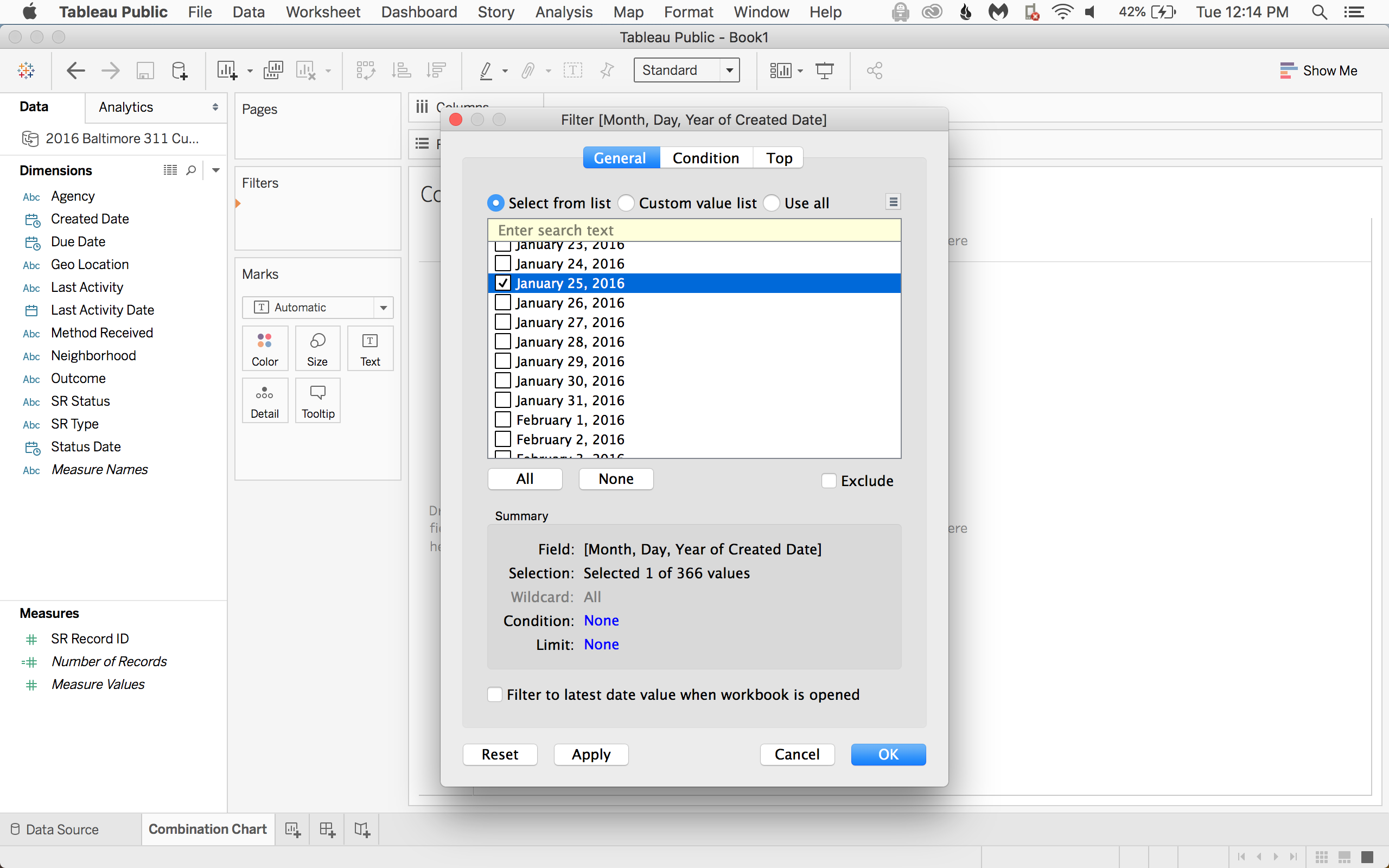Click the None selection button
This screenshot has width=1389, height=868.
click(616, 479)
